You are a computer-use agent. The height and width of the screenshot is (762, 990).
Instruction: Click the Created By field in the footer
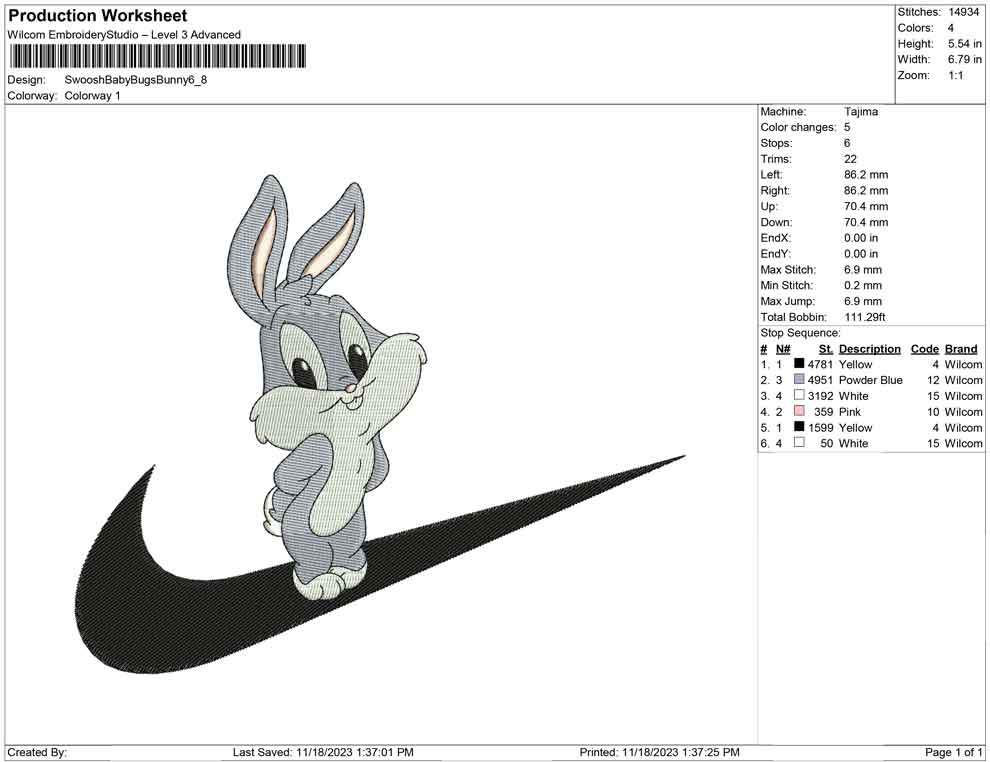[x=37, y=752]
